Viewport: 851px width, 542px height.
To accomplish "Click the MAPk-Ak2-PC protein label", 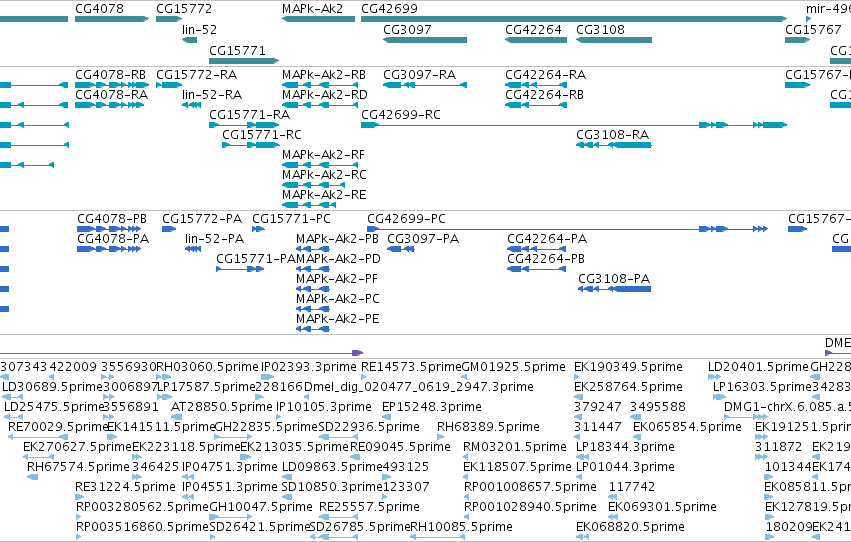I will [338, 299].
